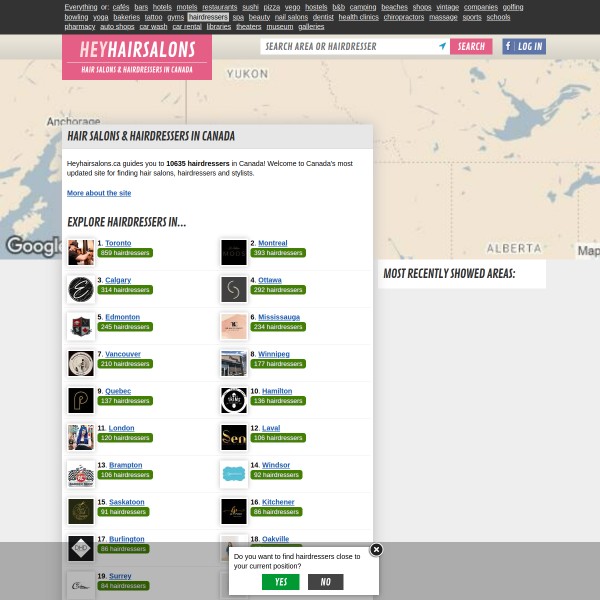The image size is (600, 600).
Task: Open the Winnipeg link
Action: (274, 354)
